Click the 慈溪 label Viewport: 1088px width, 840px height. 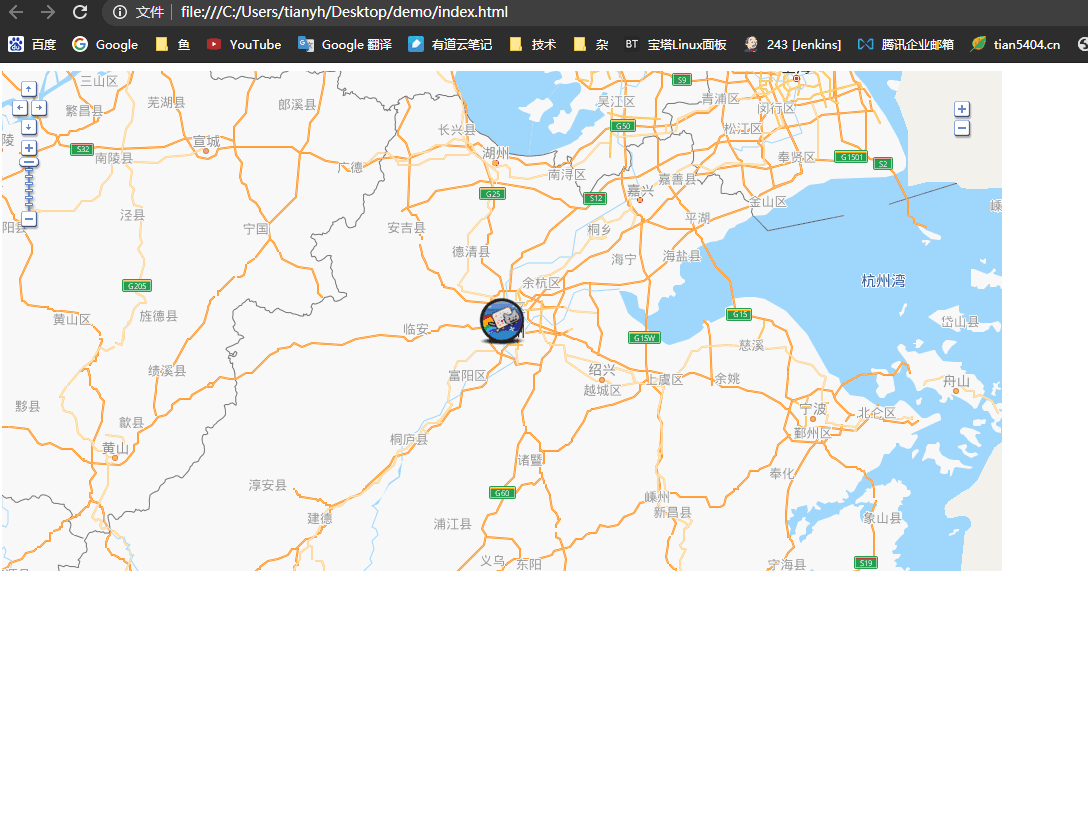751,345
